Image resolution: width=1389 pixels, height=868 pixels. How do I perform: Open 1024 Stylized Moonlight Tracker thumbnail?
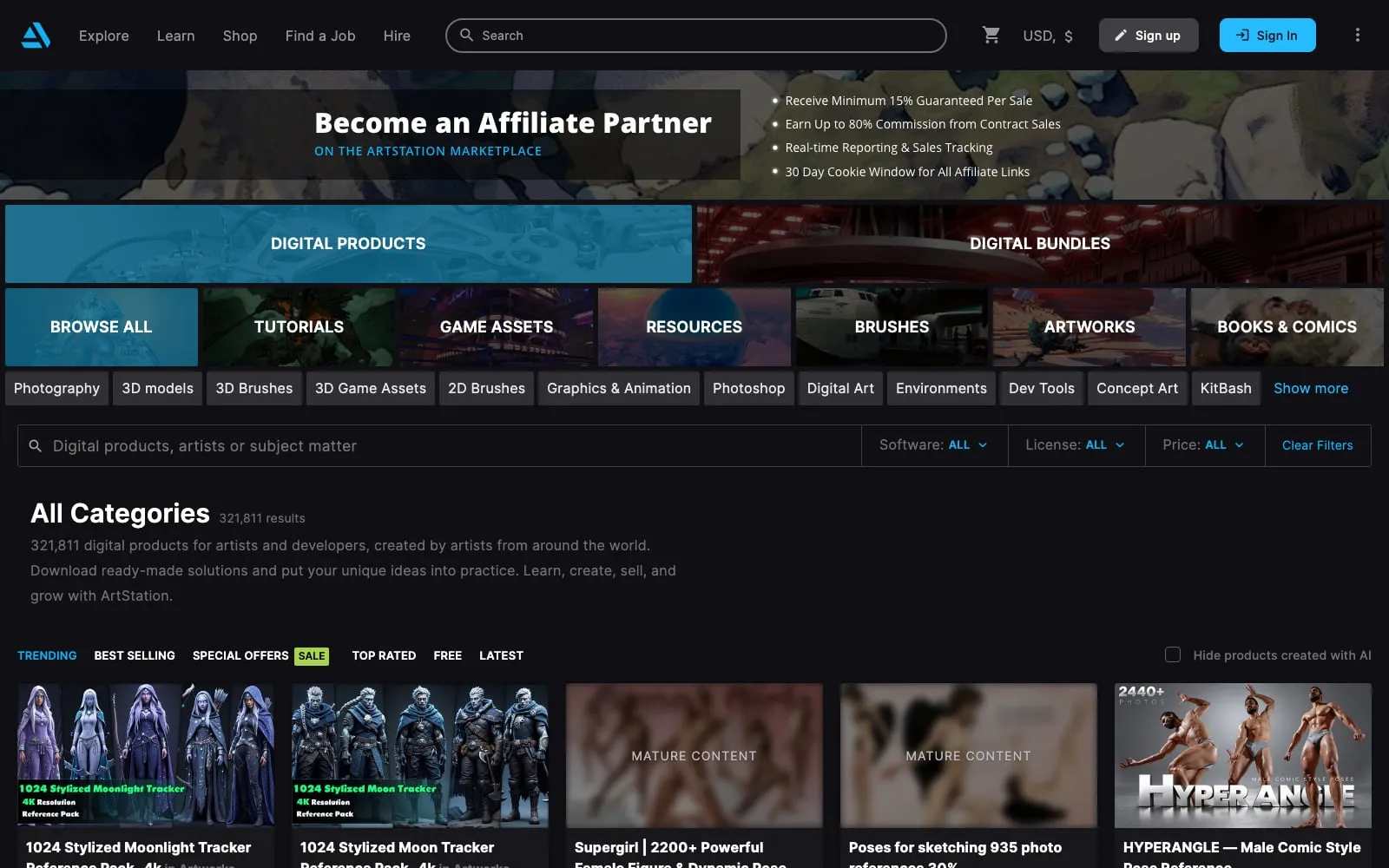(146, 755)
